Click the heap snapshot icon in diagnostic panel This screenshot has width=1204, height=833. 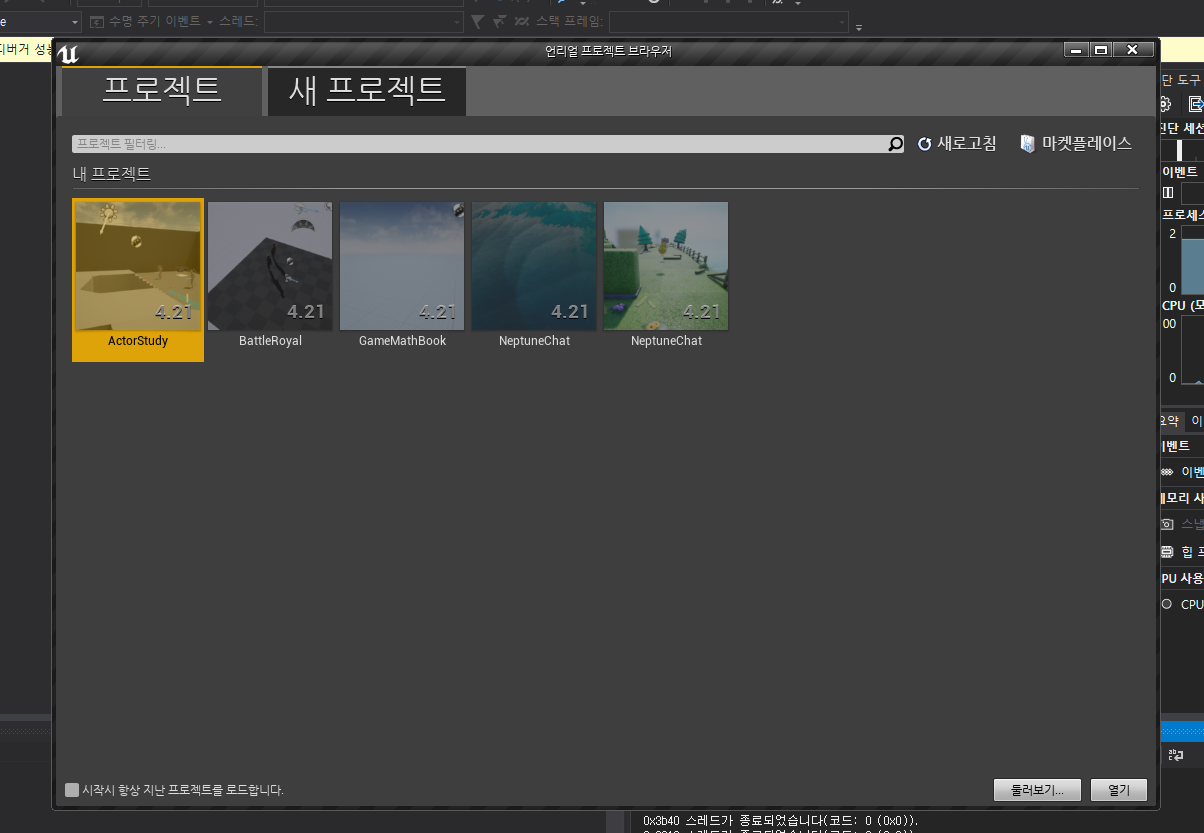click(x=1166, y=551)
